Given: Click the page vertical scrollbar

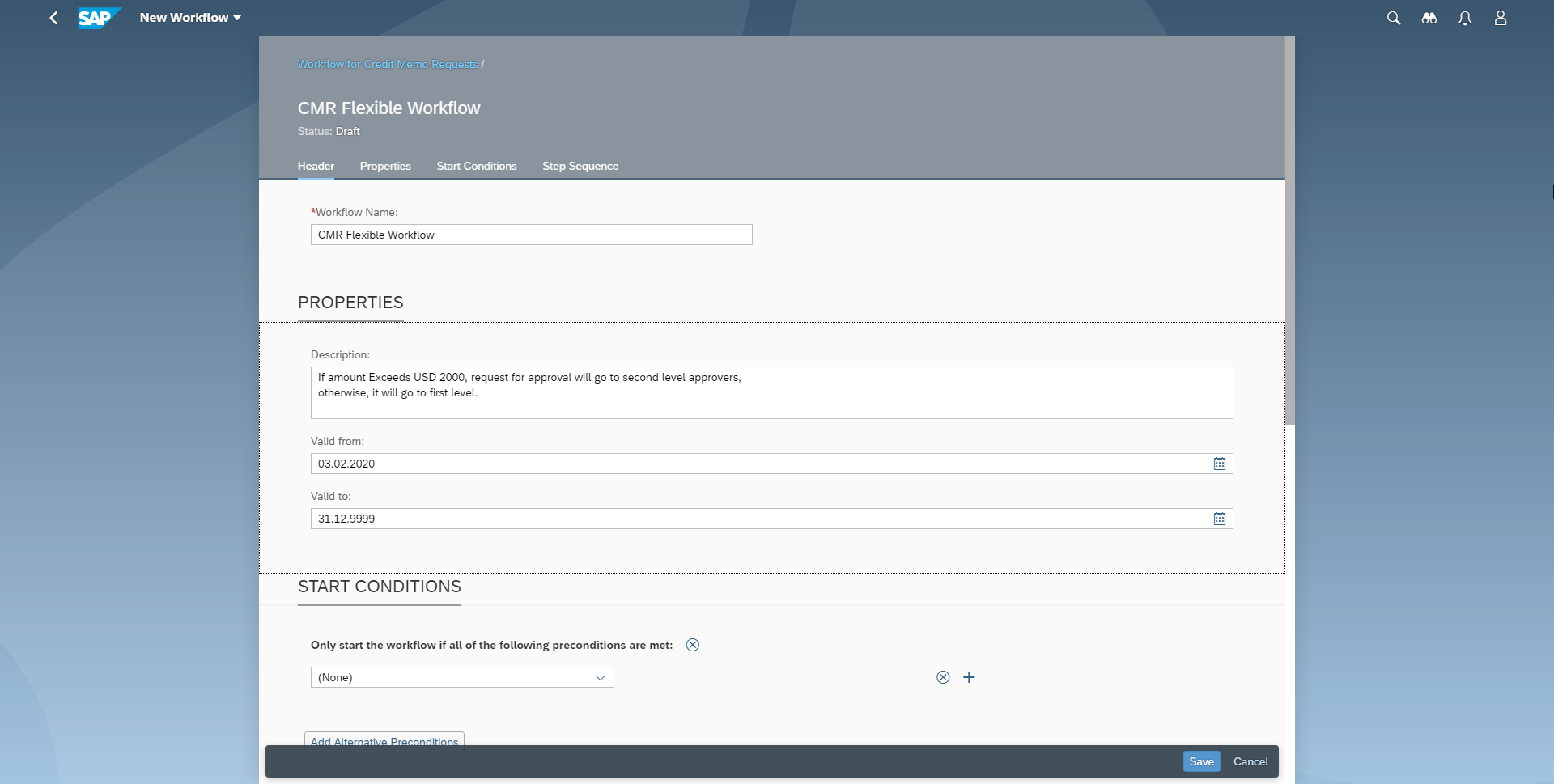Looking at the screenshot, I should [x=1290, y=230].
